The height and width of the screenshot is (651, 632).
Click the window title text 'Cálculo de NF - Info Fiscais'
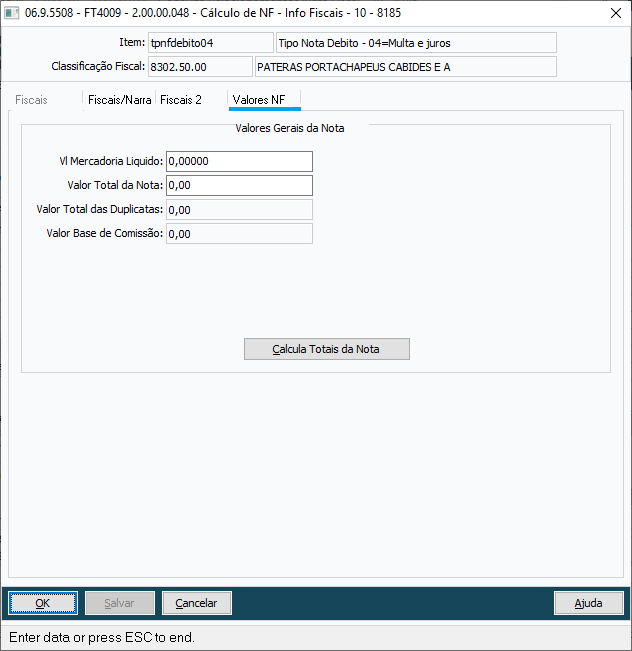tap(272, 13)
